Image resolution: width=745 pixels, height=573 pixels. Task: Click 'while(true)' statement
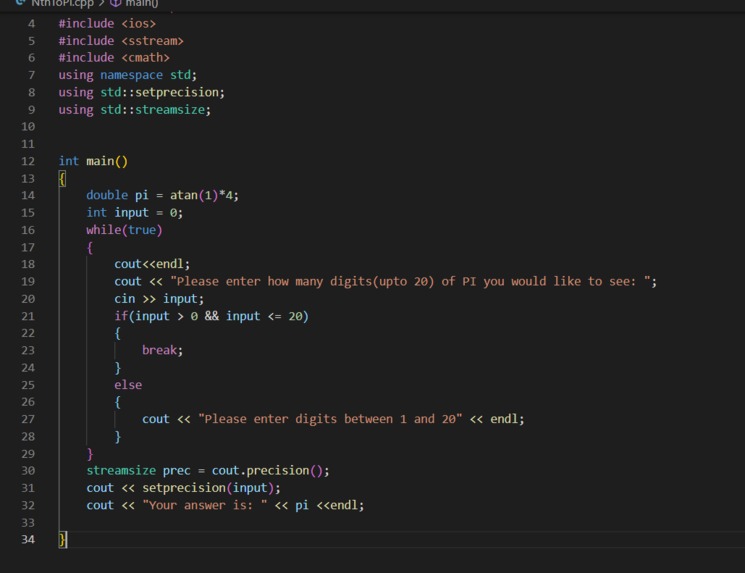pos(124,230)
